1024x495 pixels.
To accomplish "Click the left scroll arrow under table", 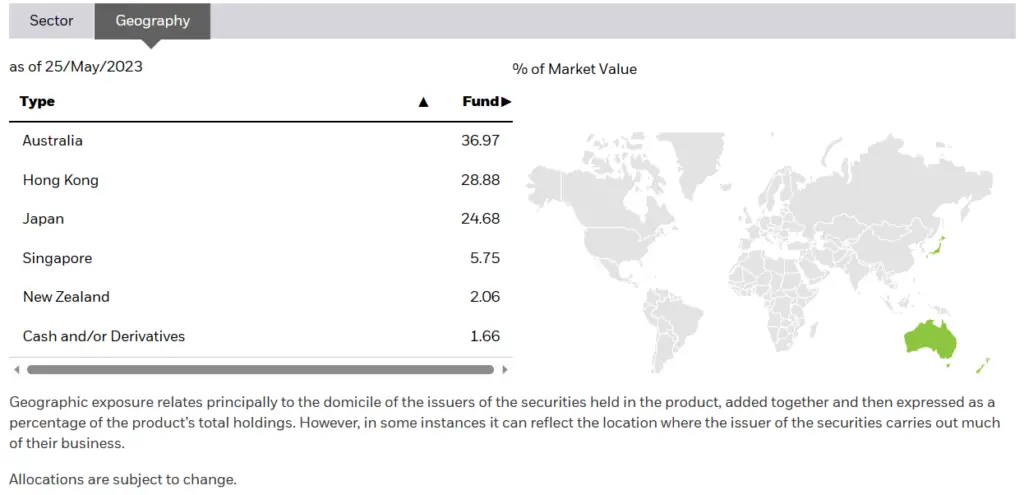I will (x=17, y=370).
